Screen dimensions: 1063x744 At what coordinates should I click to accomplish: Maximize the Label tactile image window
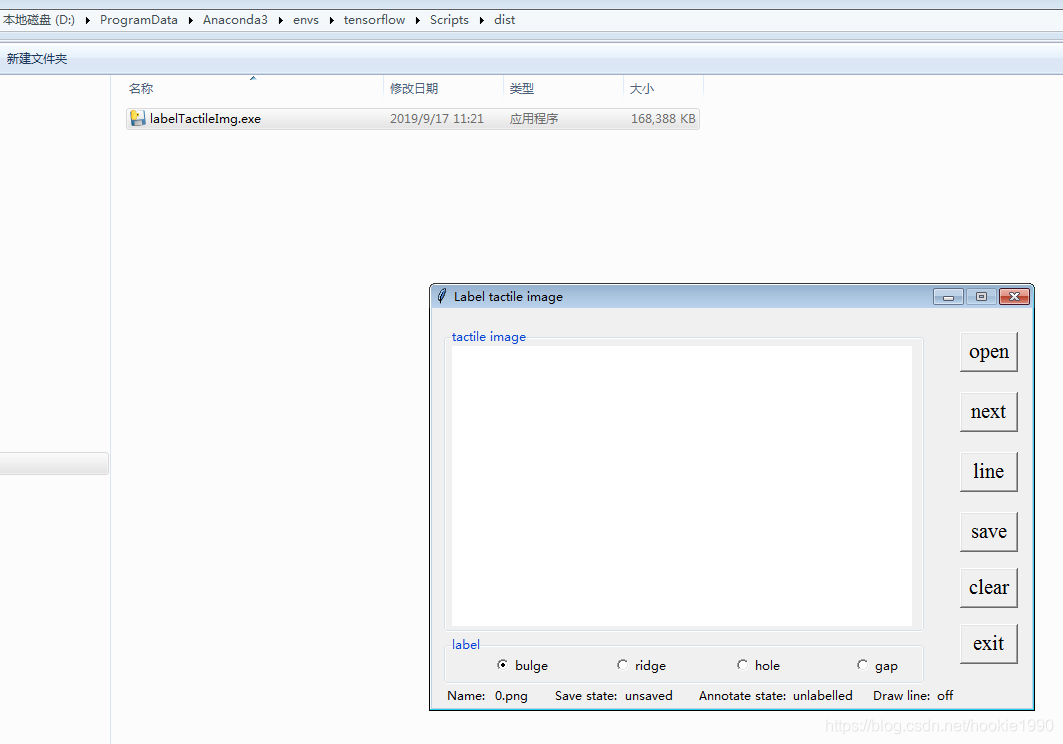[x=981, y=296]
